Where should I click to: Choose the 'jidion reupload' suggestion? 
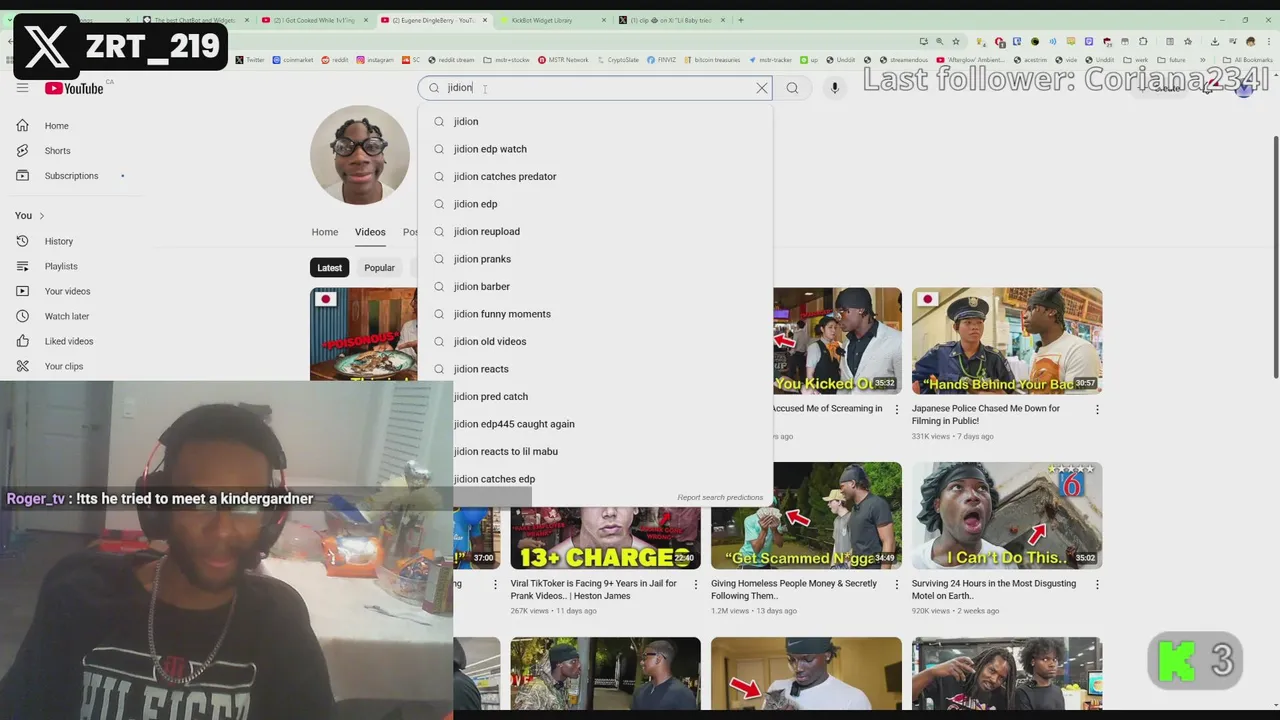[x=595, y=231]
